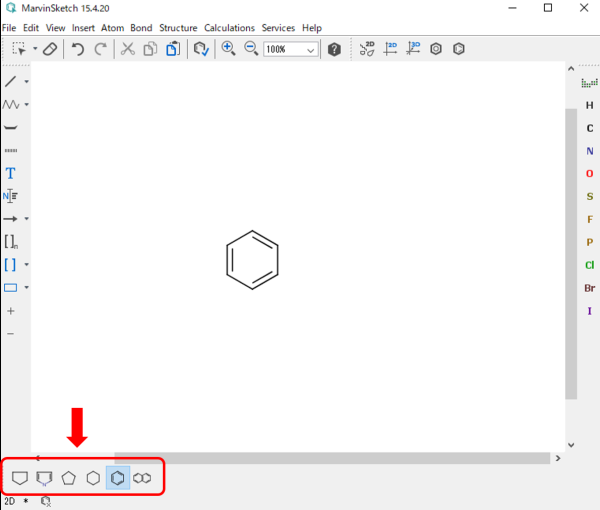Select the cyclohexane ring template
600x510 pixels.
[93, 478]
